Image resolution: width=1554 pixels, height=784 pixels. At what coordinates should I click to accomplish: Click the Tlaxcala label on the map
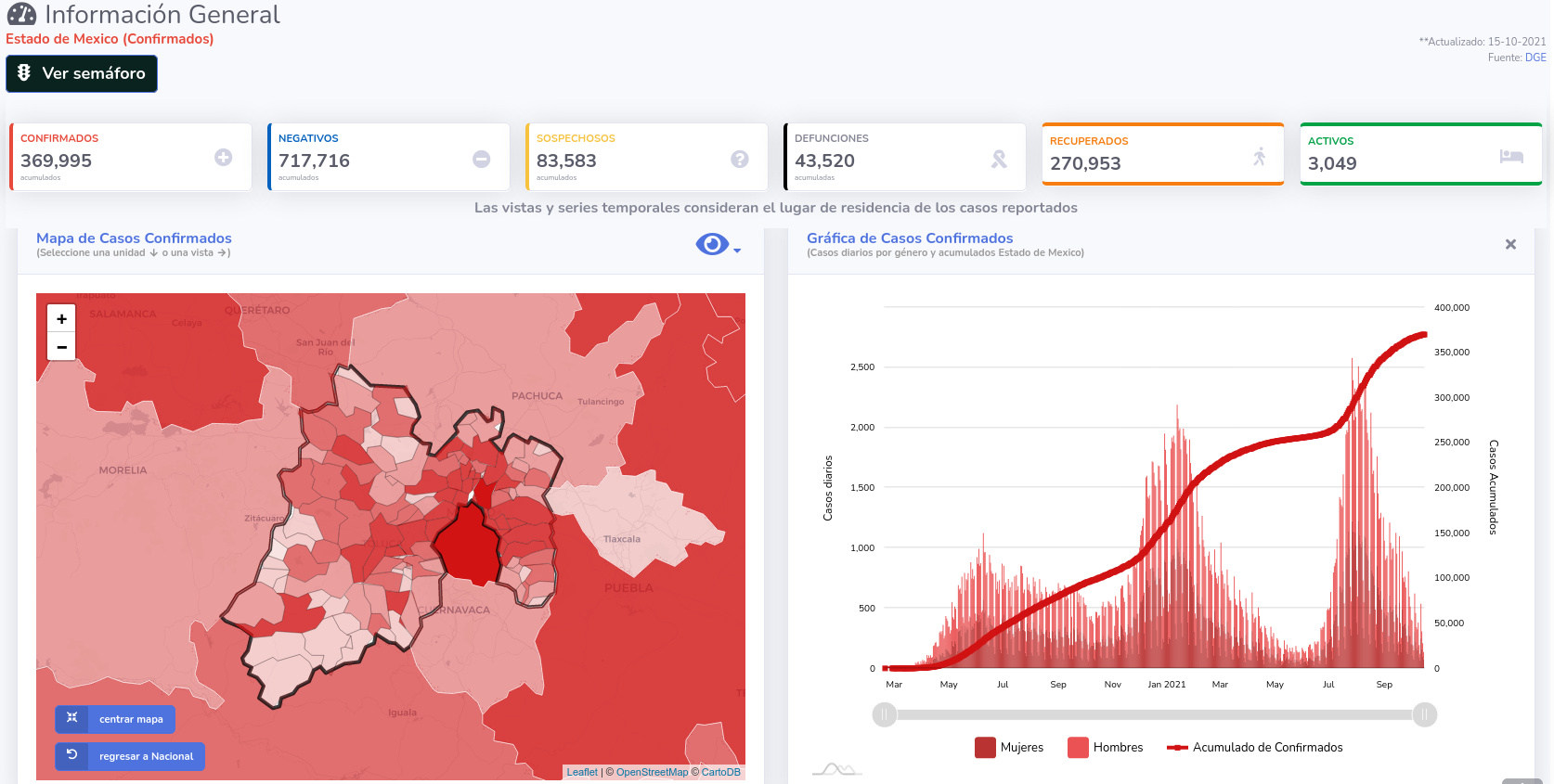622,539
